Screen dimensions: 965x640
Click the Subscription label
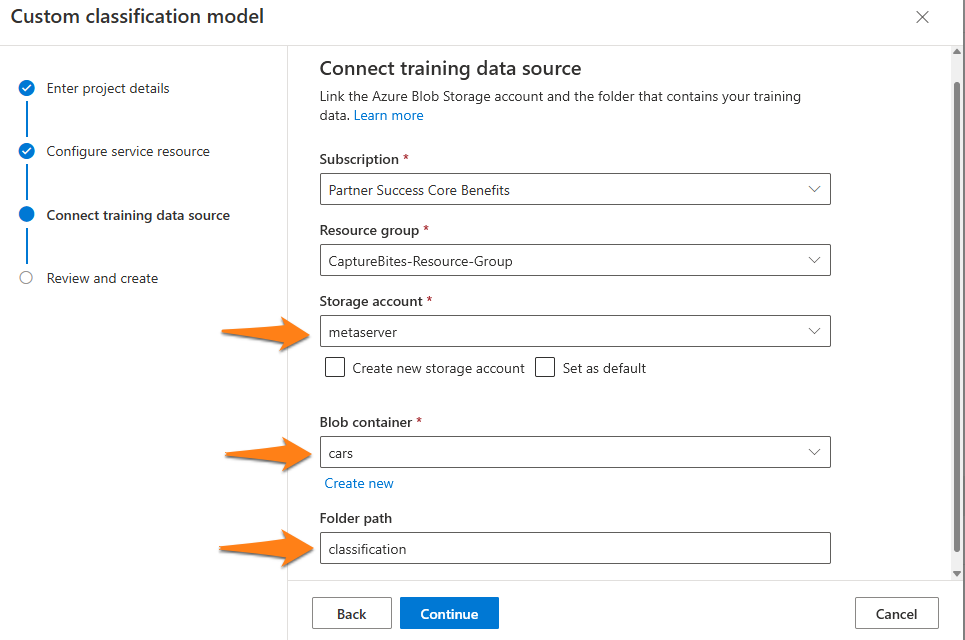(x=359, y=159)
